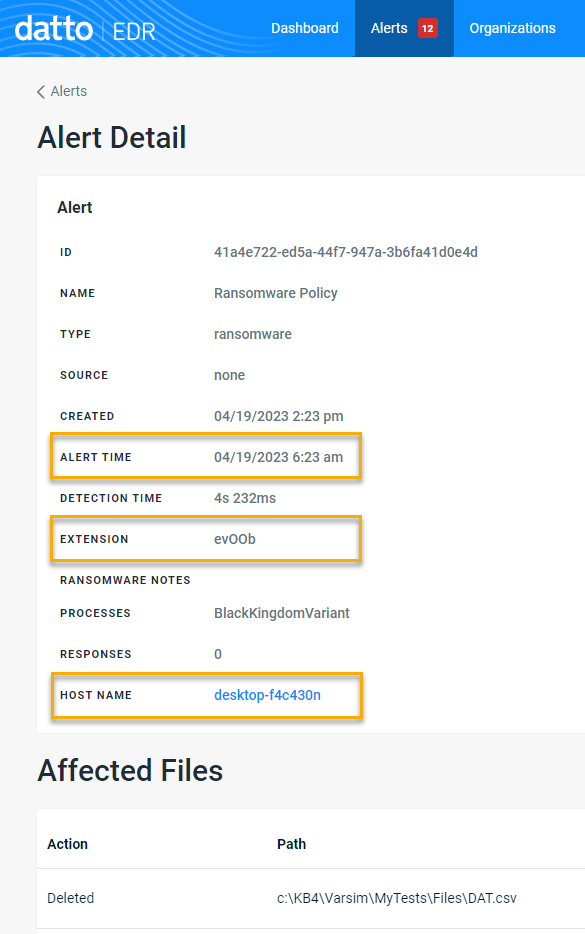Click the evOOb extension value
Screen dimensions: 585x934
235,539
